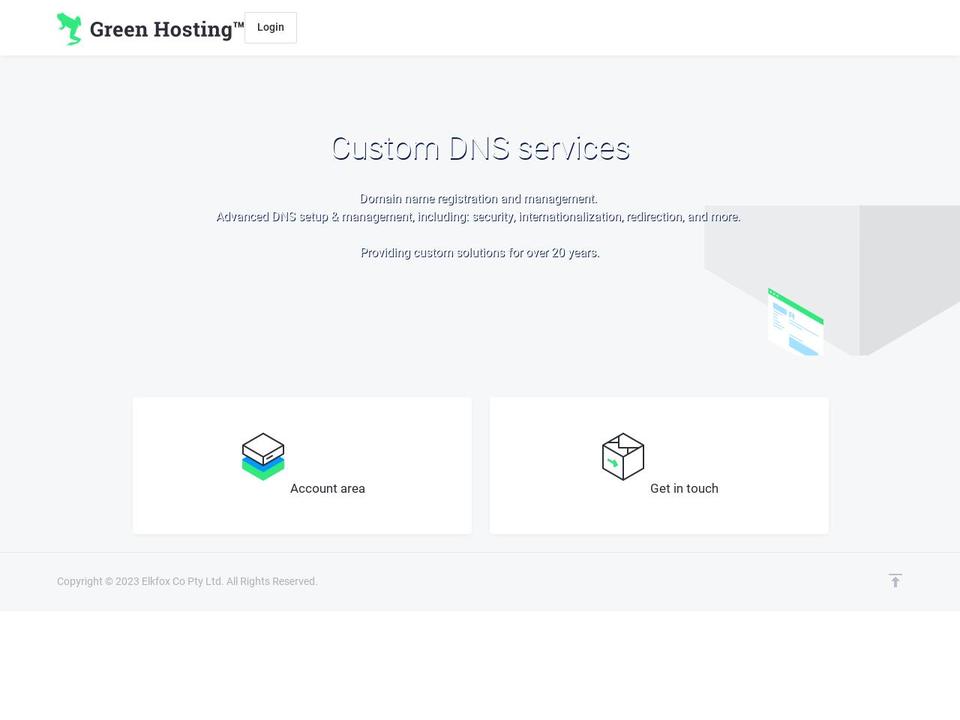This screenshot has height=720, width=960.
Task: Click the 'Custom DNS services' heading
Action: point(481,149)
